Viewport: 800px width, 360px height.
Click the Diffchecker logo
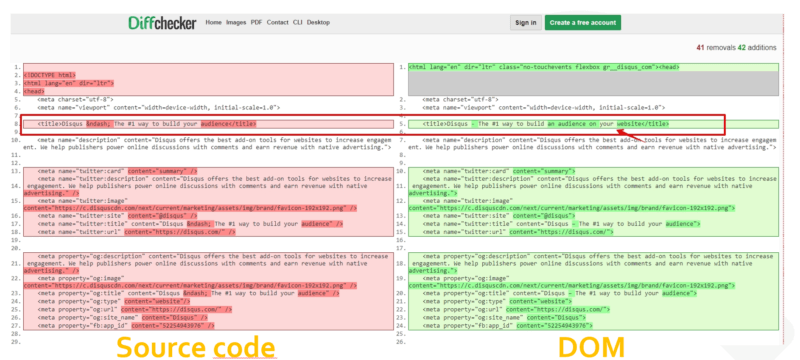point(162,23)
